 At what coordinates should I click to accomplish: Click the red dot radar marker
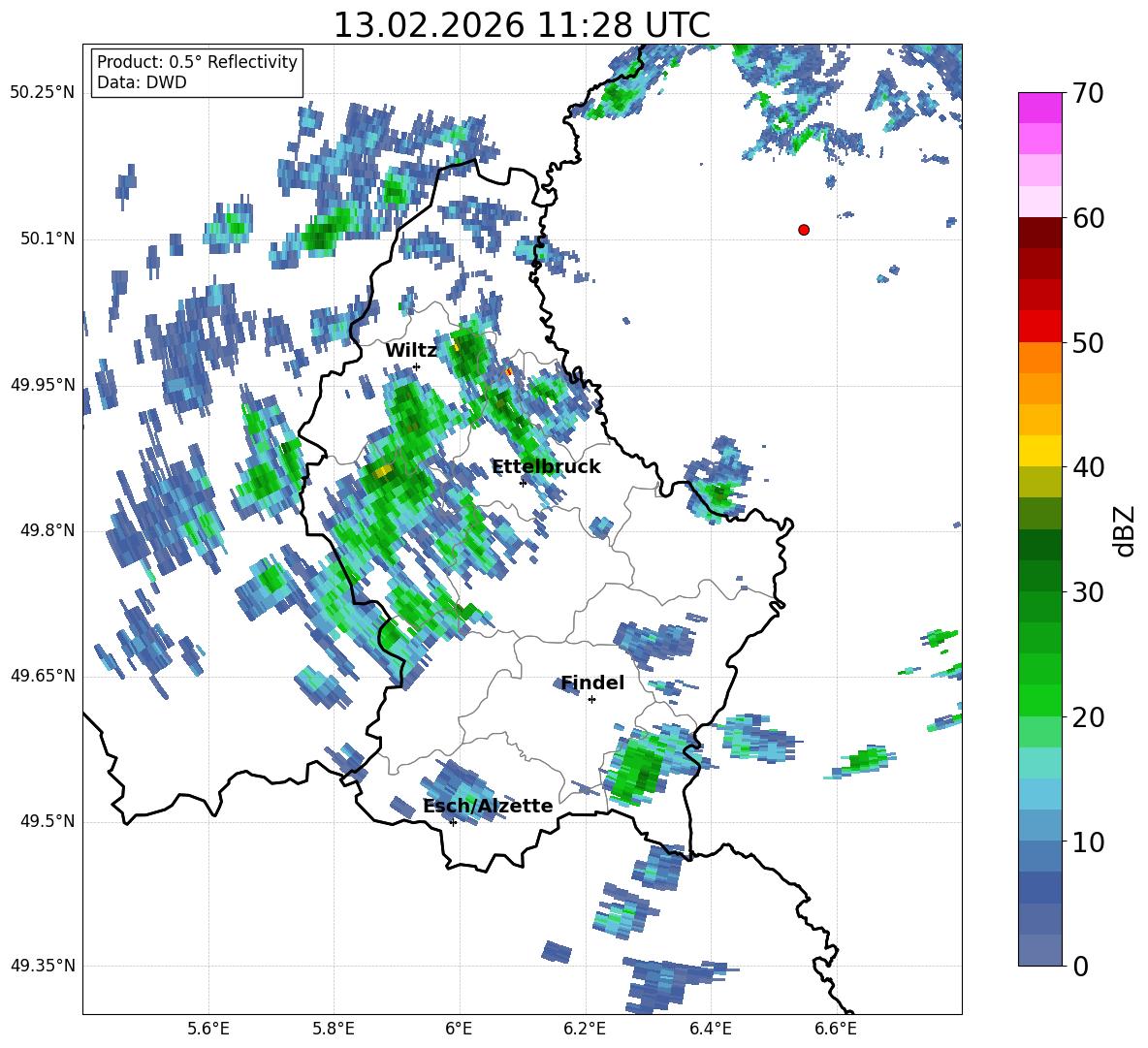coord(803,230)
